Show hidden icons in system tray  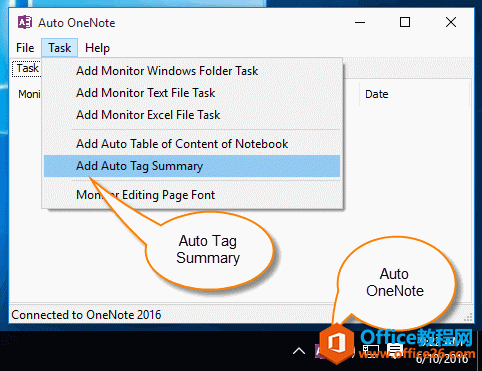[x=299, y=351]
